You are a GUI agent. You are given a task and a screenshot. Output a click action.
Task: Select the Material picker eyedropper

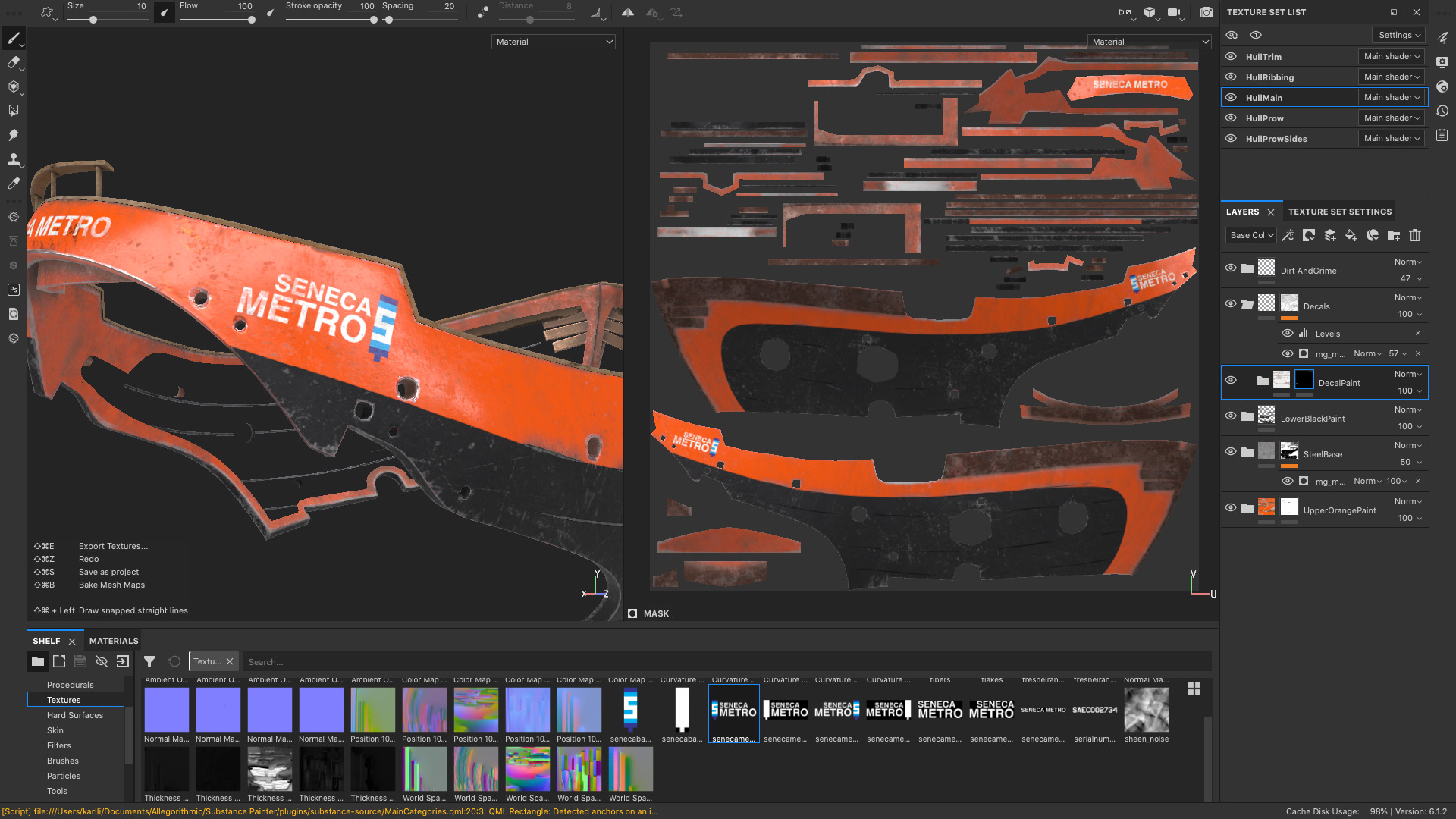pyautogui.click(x=13, y=184)
